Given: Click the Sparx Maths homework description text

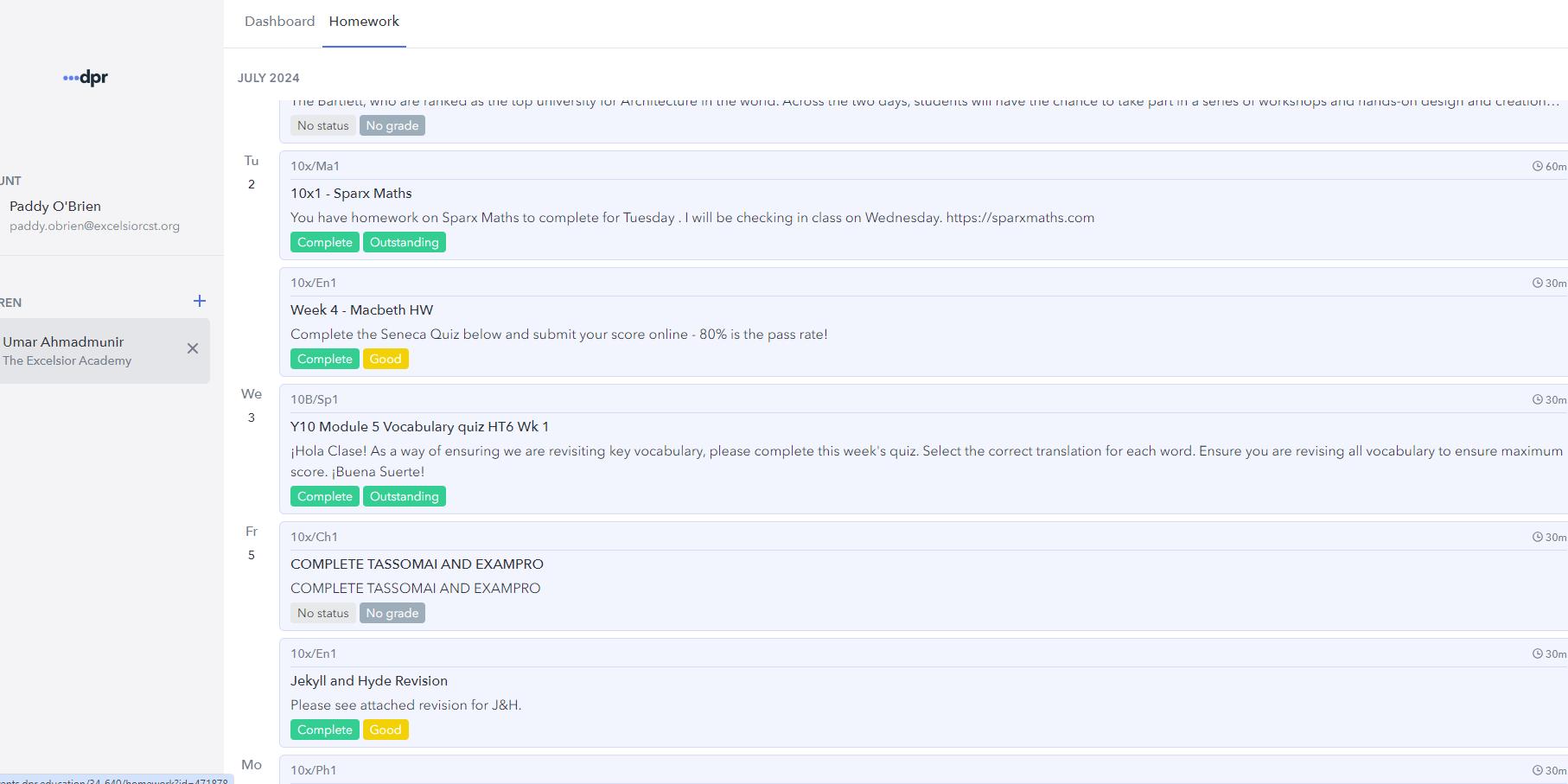Looking at the screenshot, I should [692, 218].
